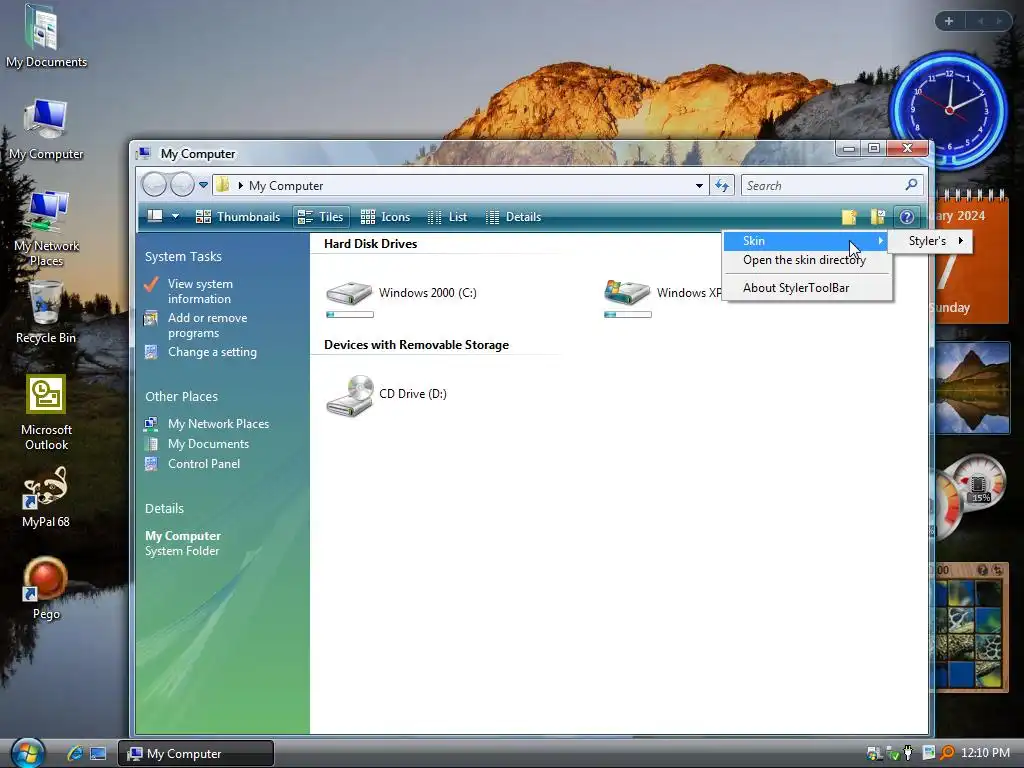
Task: Click the refresh button beside address bar
Action: (x=722, y=185)
